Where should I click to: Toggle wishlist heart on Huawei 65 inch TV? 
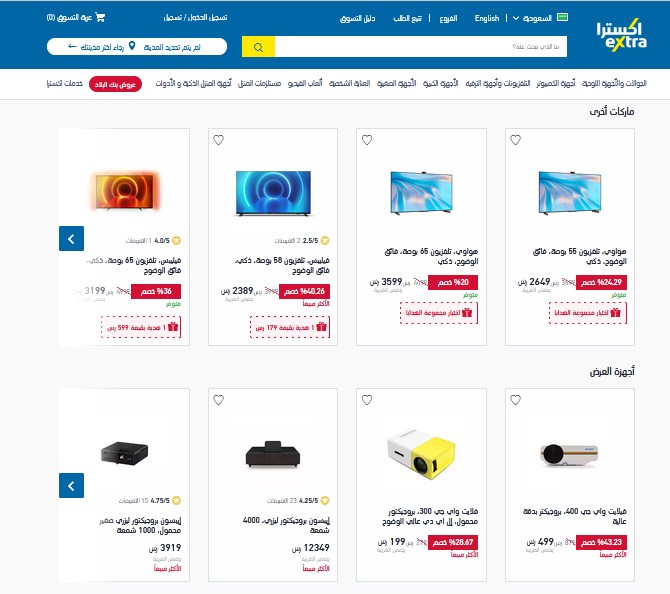pyautogui.click(x=367, y=140)
